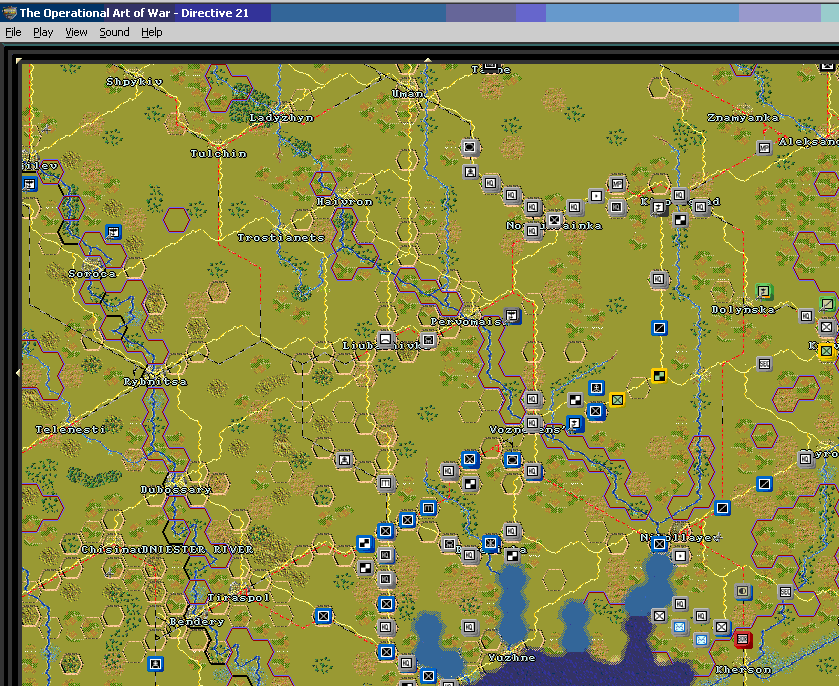Click the Tiraspol city label
The height and width of the screenshot is (687, 839).
pyautogui.click(x=239, y=597)
